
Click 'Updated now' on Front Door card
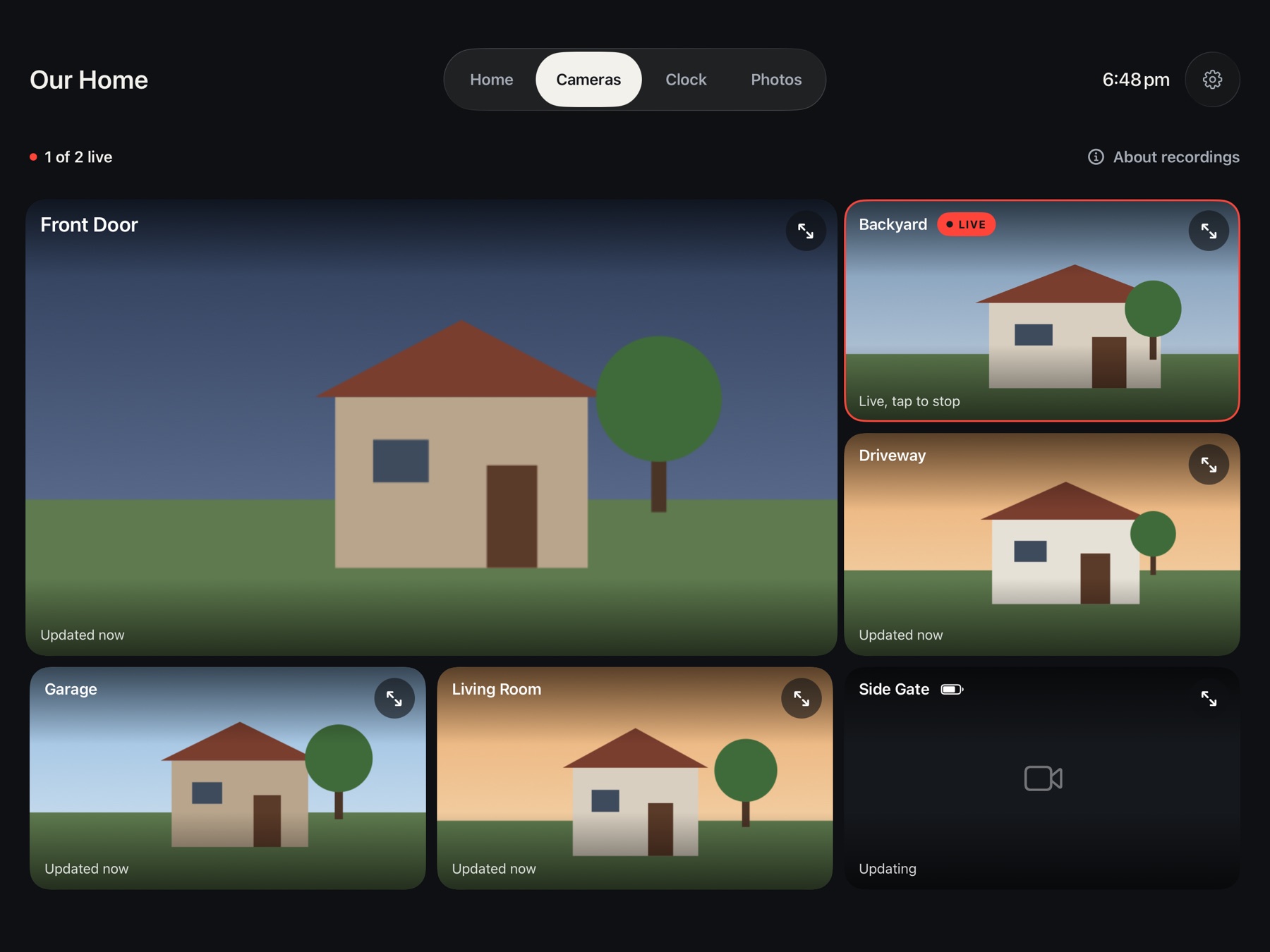pos(83,635)
